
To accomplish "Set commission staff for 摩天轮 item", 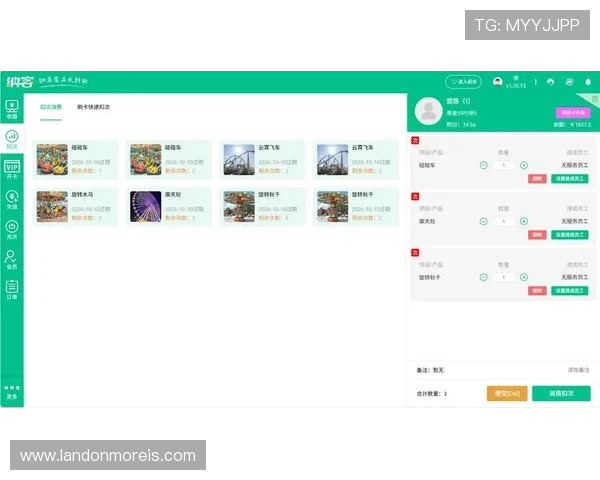I will [570, 235].
